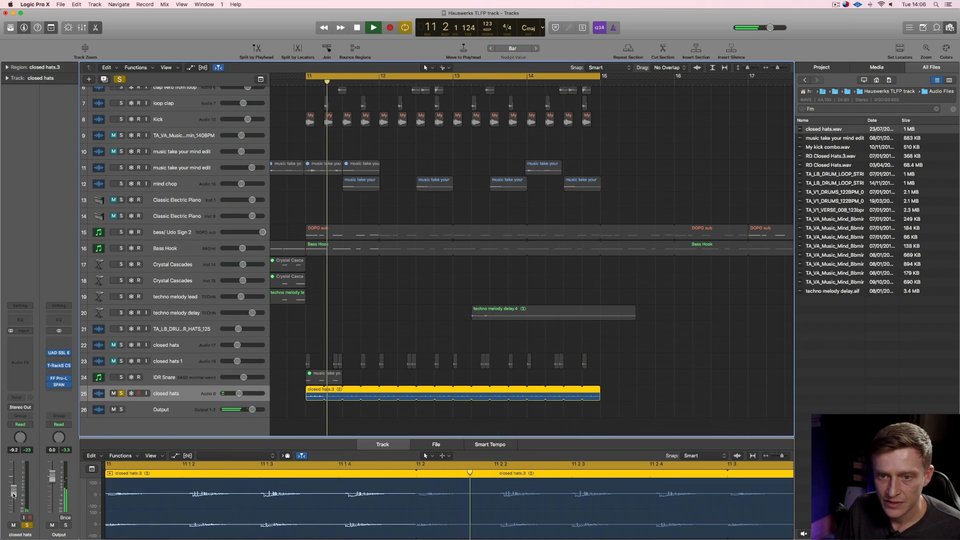Viewport: 960px width, 540px height.
Task: Open the Record menu in menu bar
Action: tap(144, 4)
